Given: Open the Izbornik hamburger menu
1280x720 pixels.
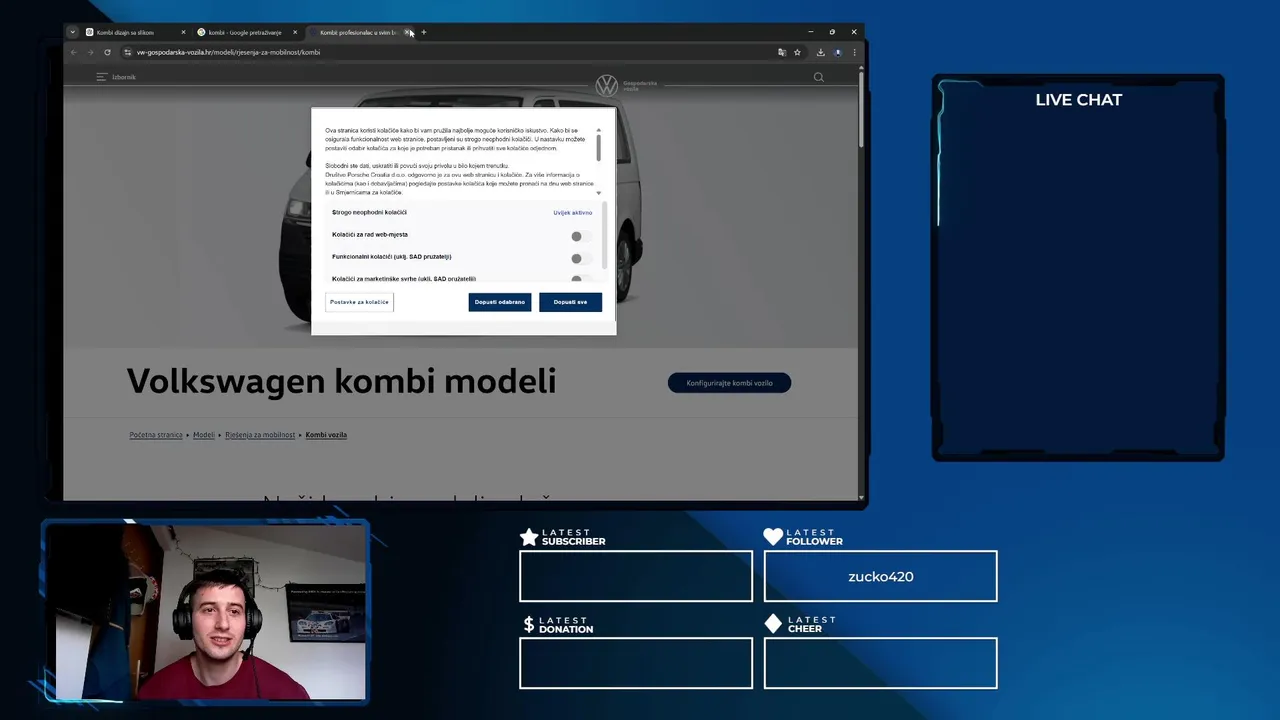Looking at the screenshot, I should (115, 77).
